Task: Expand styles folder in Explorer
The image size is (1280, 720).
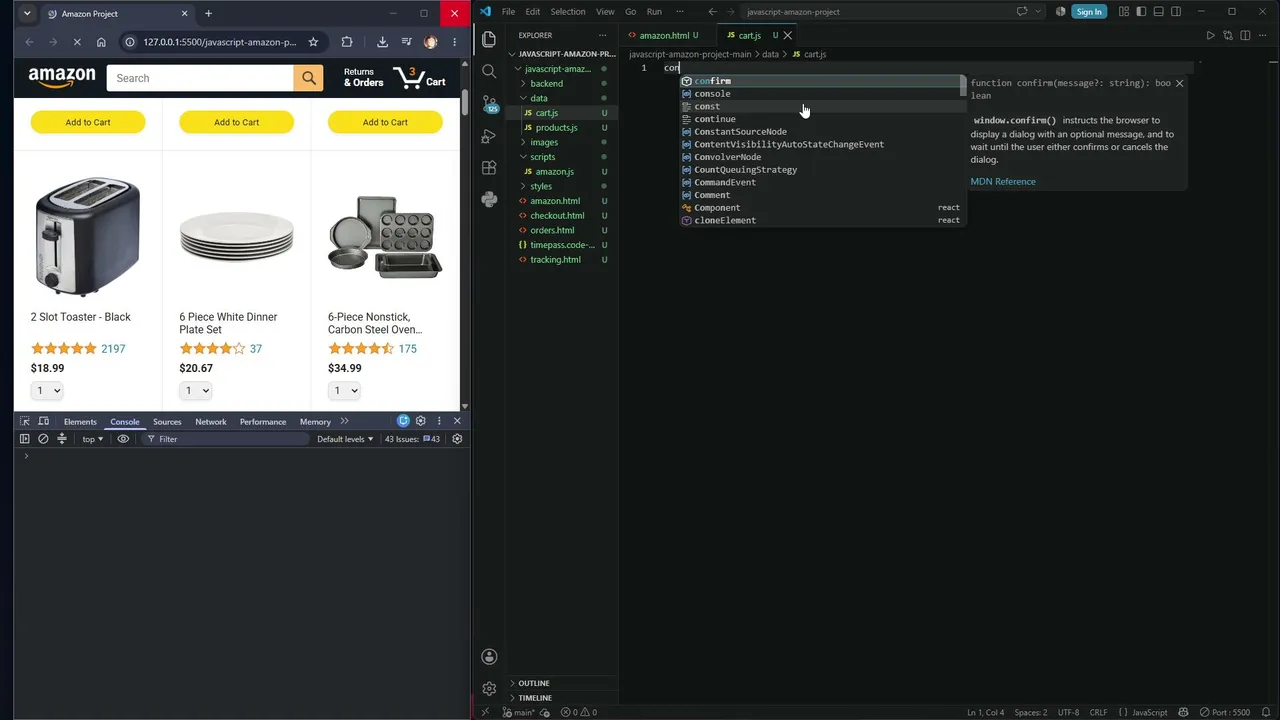Action: [541, 186]
